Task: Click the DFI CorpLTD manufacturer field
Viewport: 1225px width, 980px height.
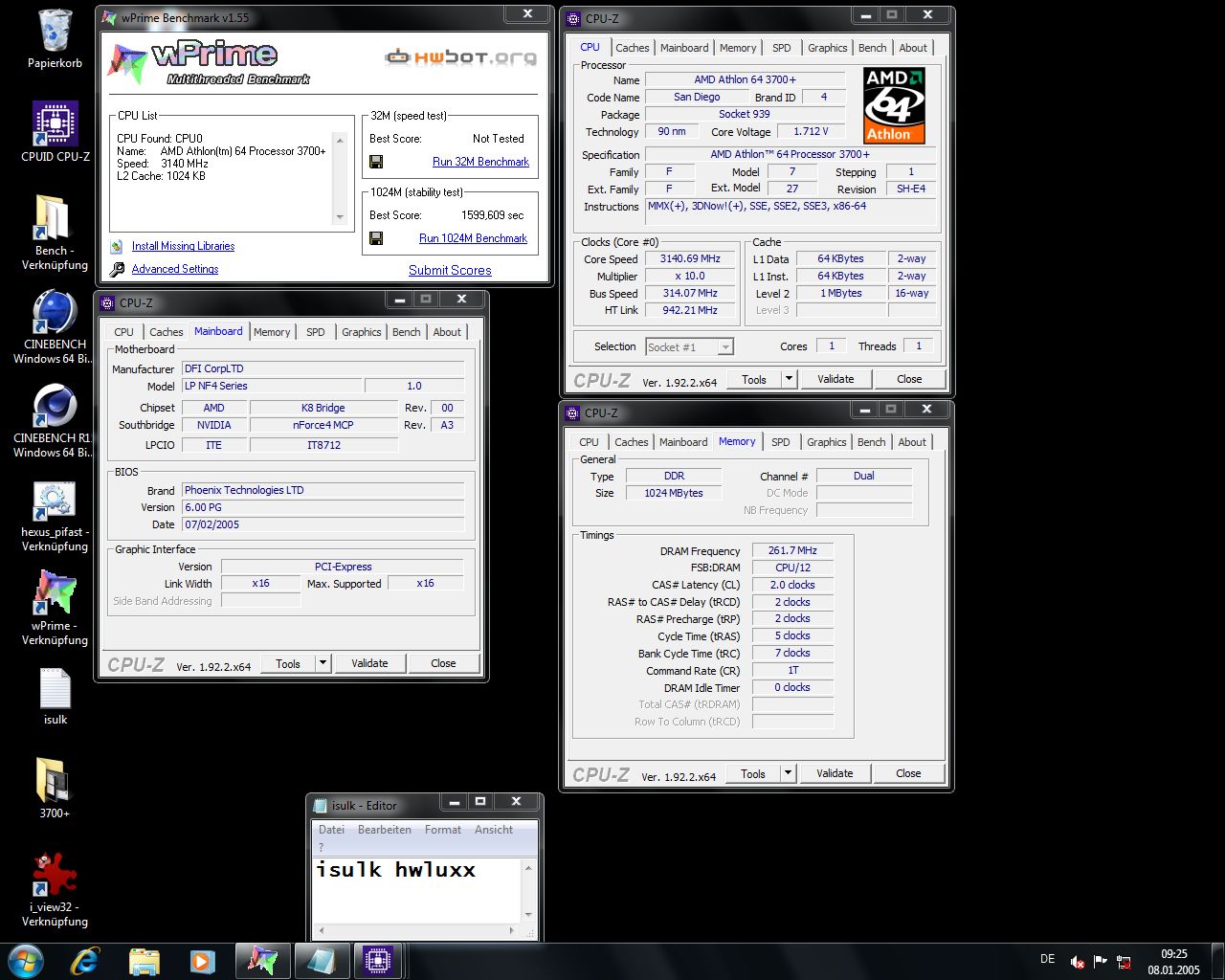Action: (323, 368)
